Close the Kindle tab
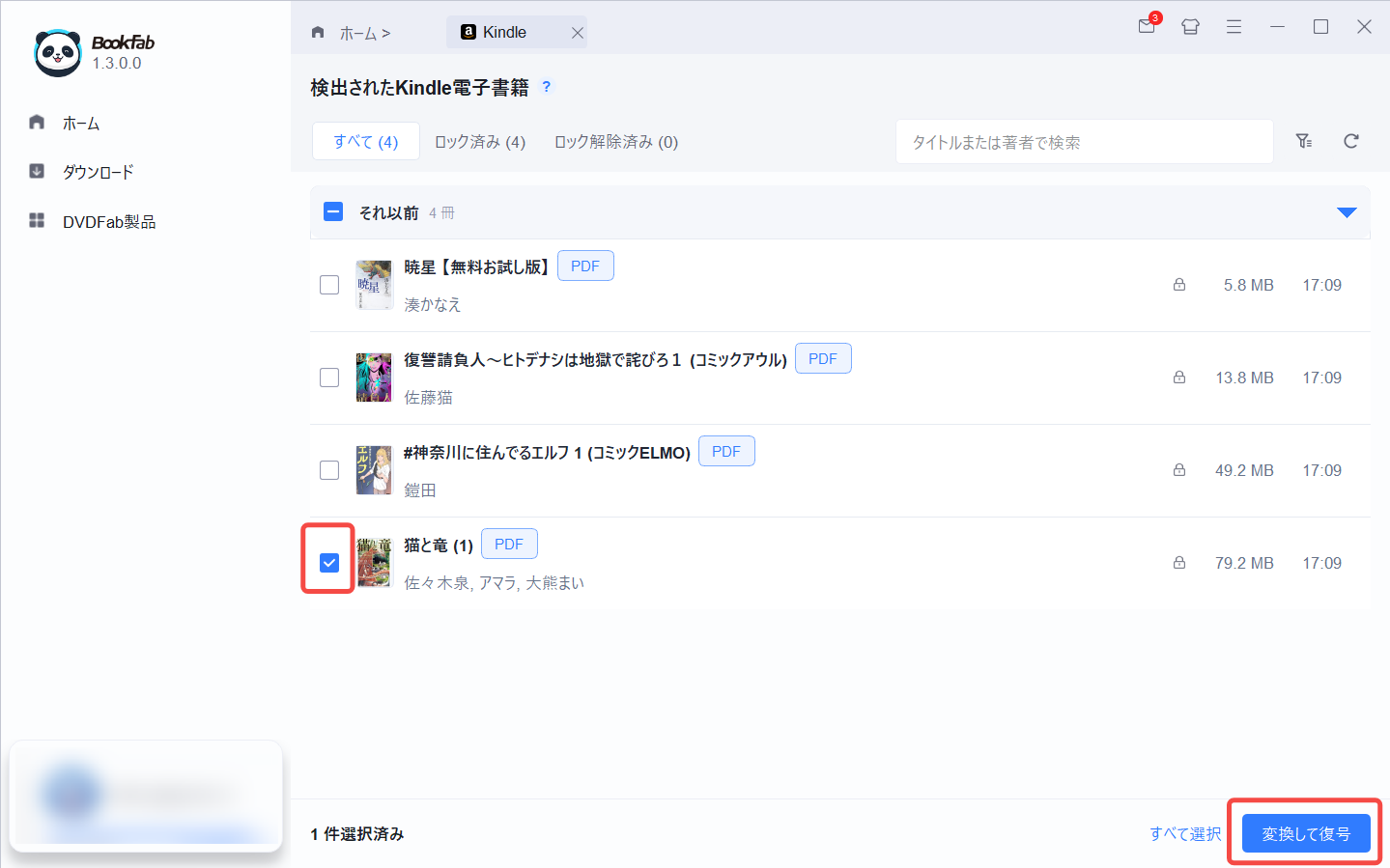The image size is (1390, 868). click(x=577, y=33)
